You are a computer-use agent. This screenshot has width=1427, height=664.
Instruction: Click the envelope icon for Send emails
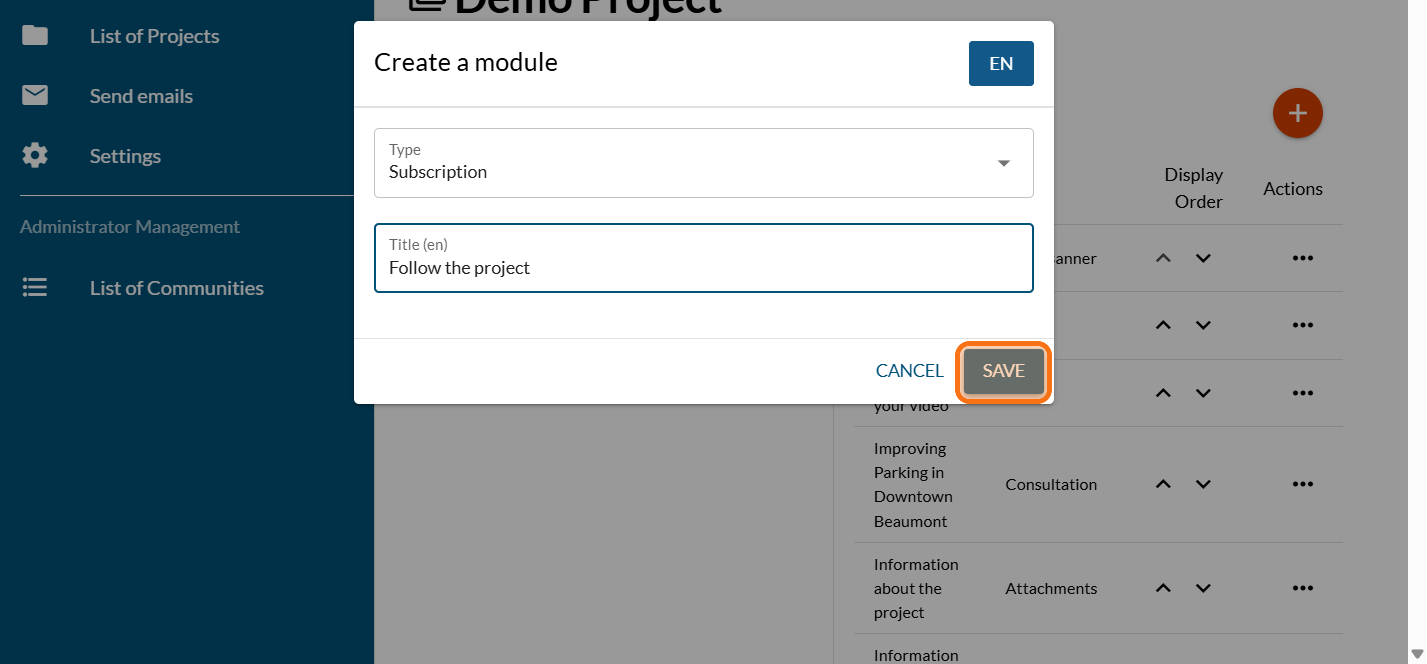click(x=35, y=96)
